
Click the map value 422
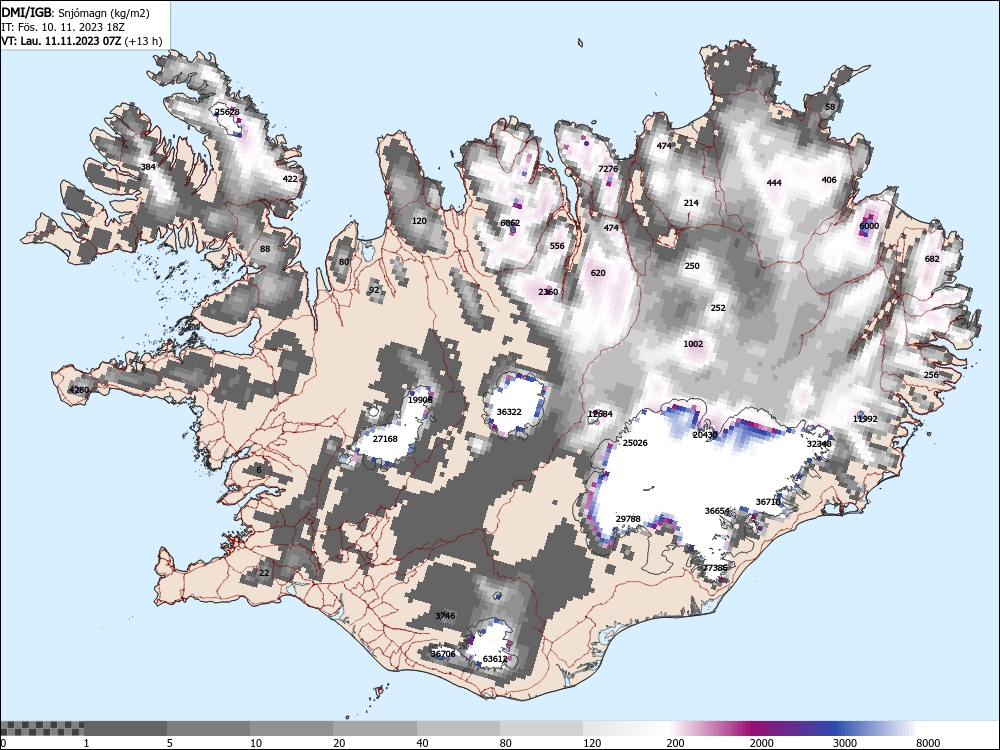pos(290,179)
